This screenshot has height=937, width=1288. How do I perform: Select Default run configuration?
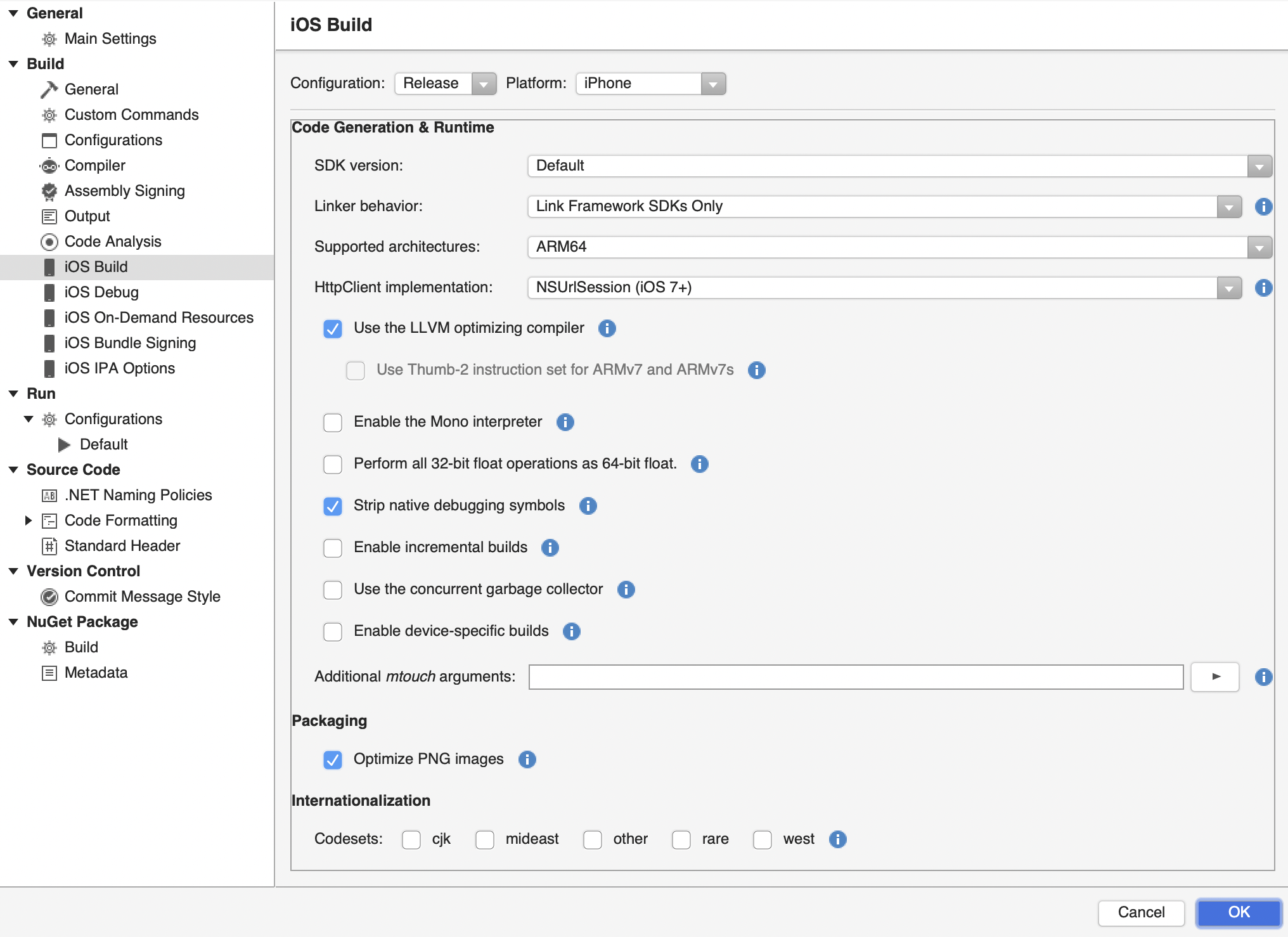pyautogui.click(x=137, y=444)
